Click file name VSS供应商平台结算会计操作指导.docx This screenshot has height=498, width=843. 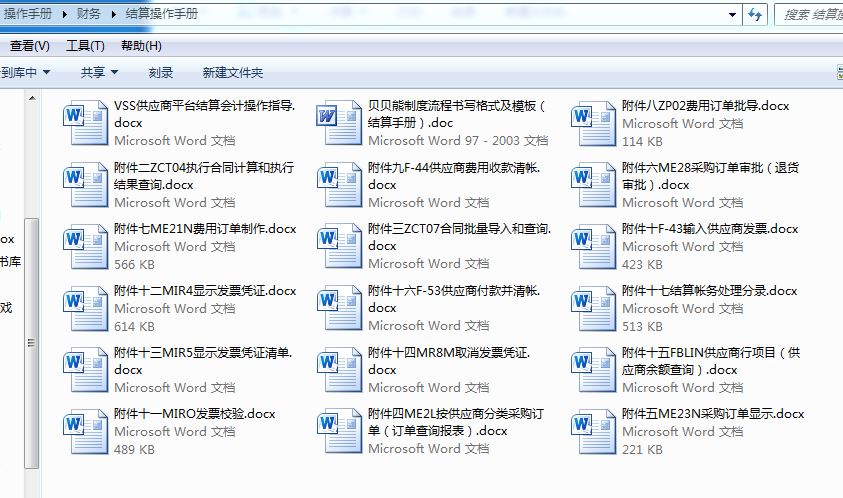click(x=204, y=114)
